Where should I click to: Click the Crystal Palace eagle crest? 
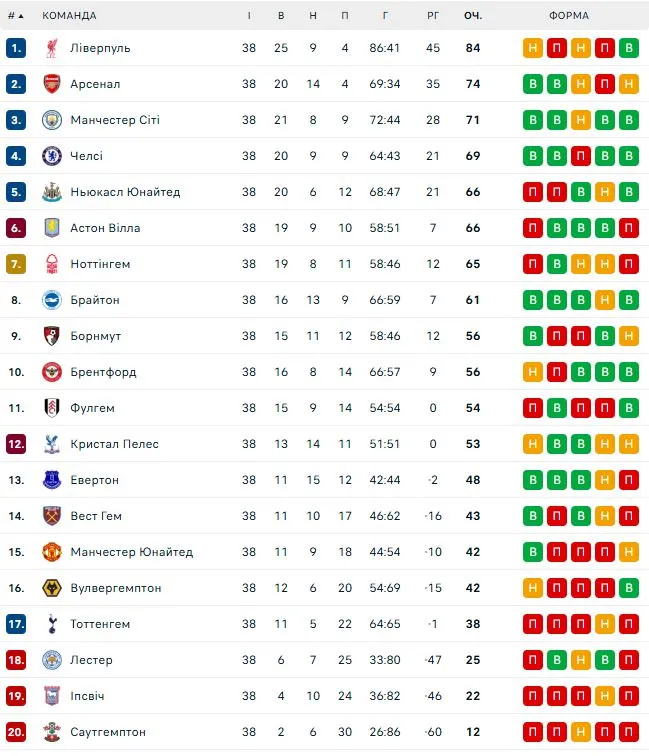pyautogui.click(x=52, y=444)
